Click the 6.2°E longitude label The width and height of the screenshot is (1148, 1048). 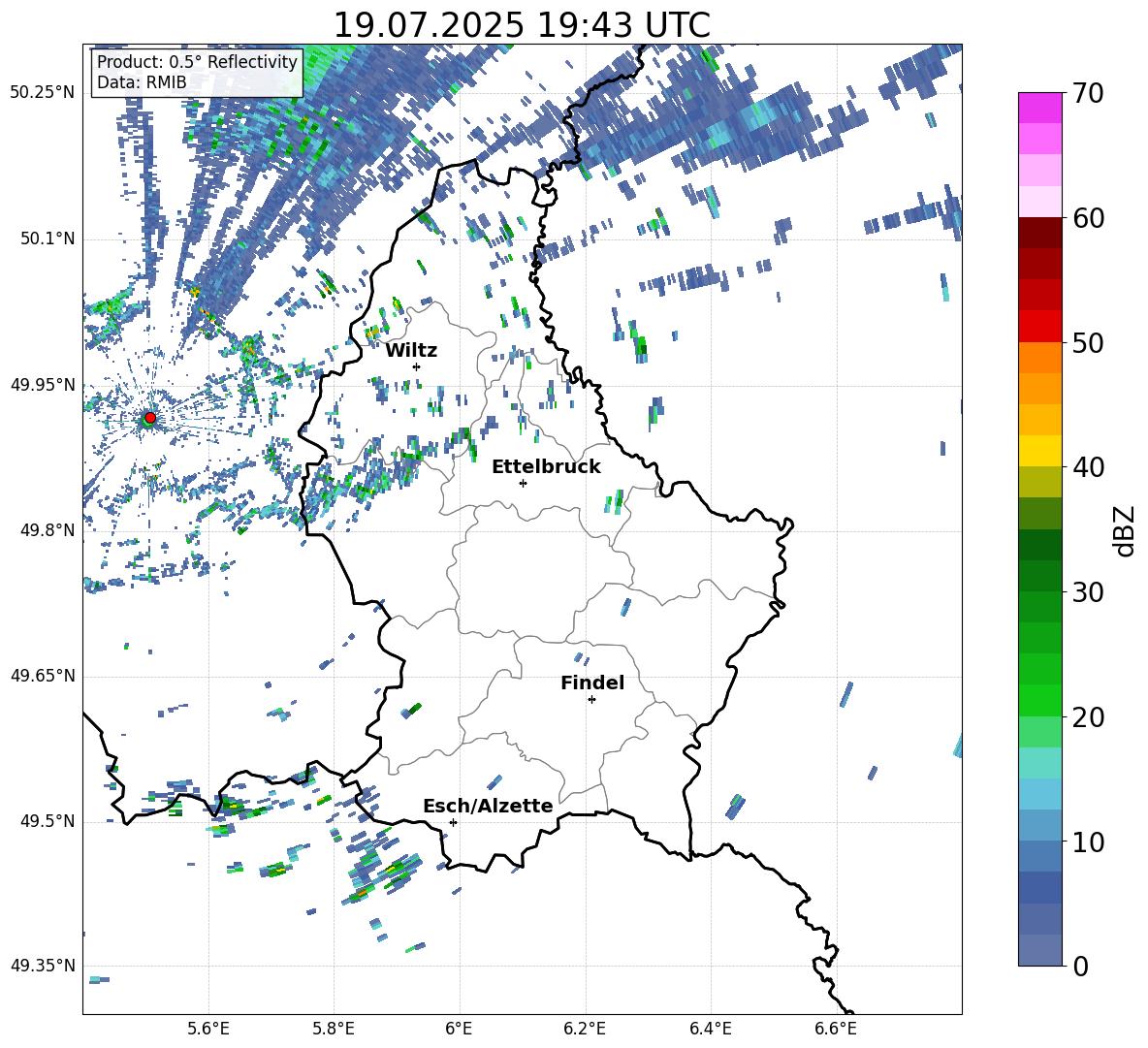click(585, 1029)
